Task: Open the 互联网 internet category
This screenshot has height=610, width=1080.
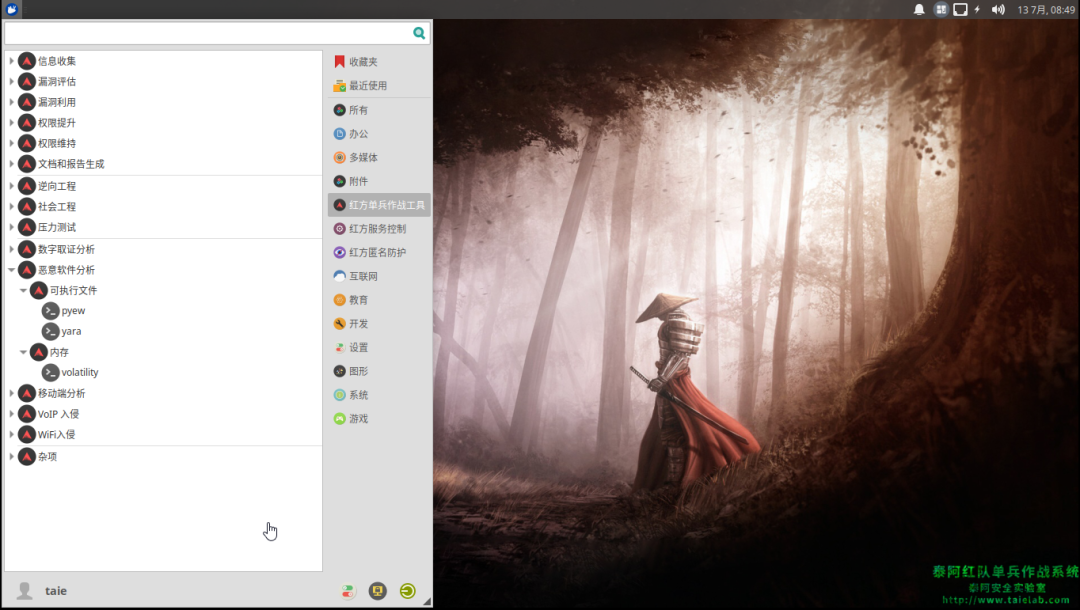Action: click(380, 277)
